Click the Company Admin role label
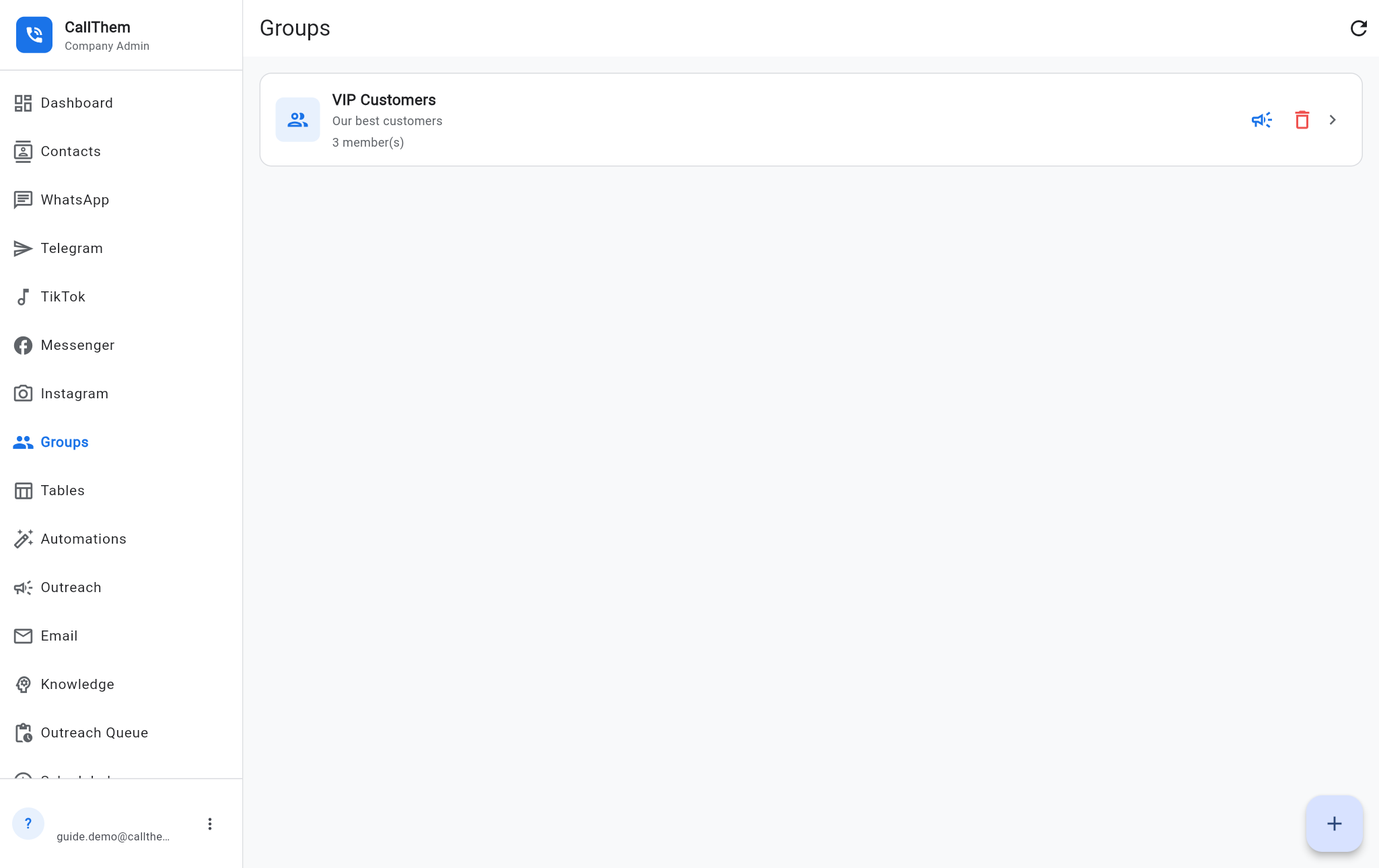 (x=107, y=46)
